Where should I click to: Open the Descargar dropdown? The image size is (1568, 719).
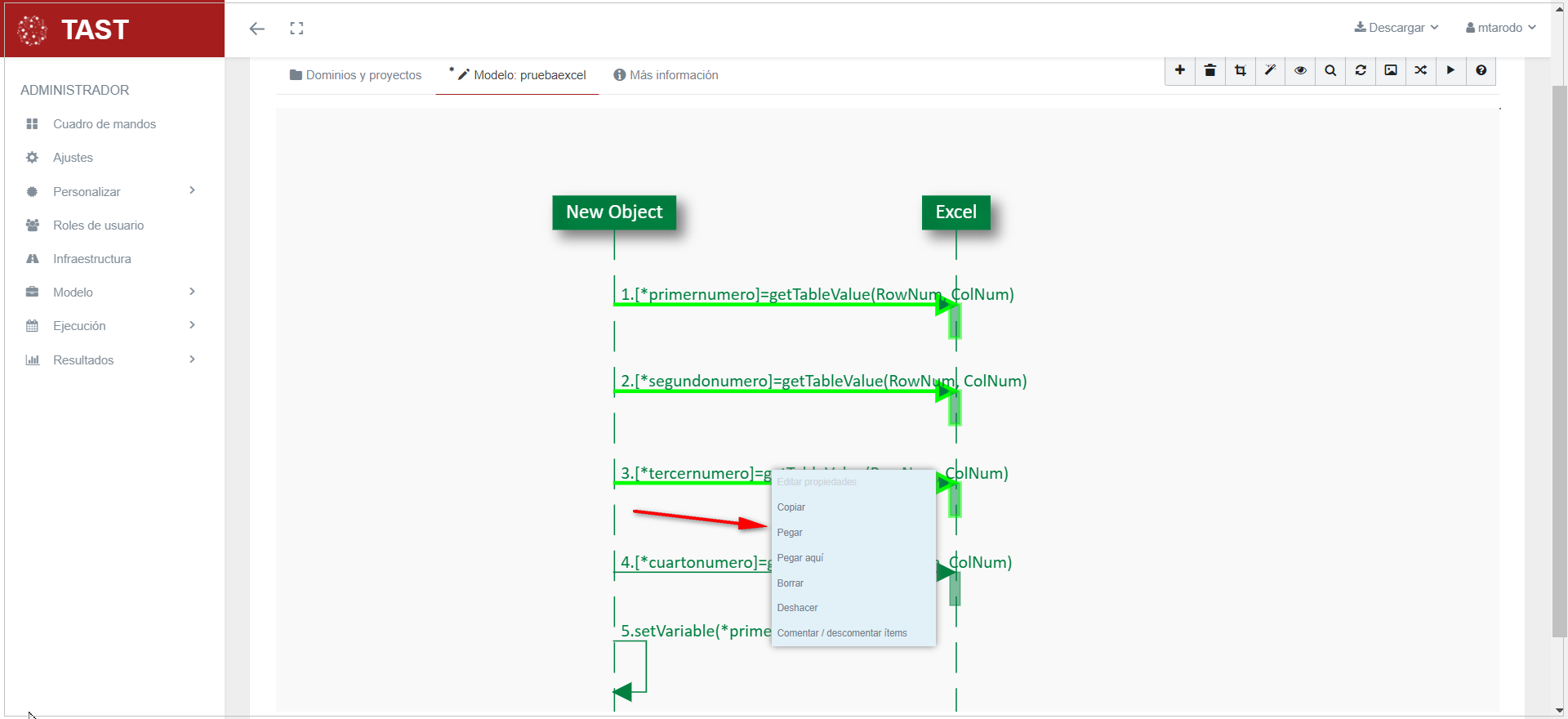click(1396, 28)
